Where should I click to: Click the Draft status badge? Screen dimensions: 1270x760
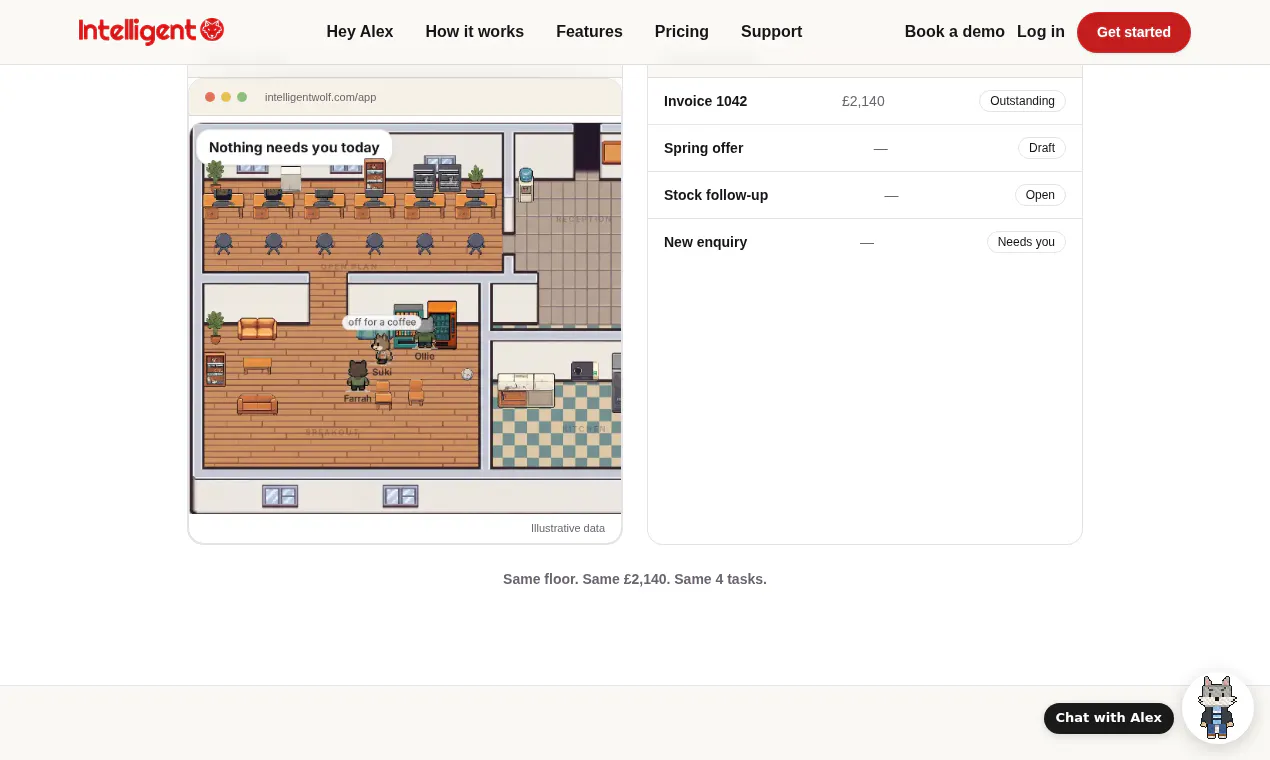(x=1042, y=148)
